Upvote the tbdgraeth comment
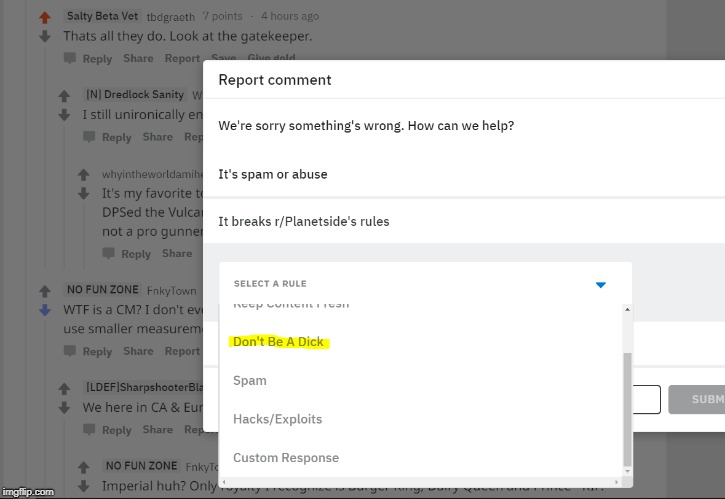 [44, 18]
